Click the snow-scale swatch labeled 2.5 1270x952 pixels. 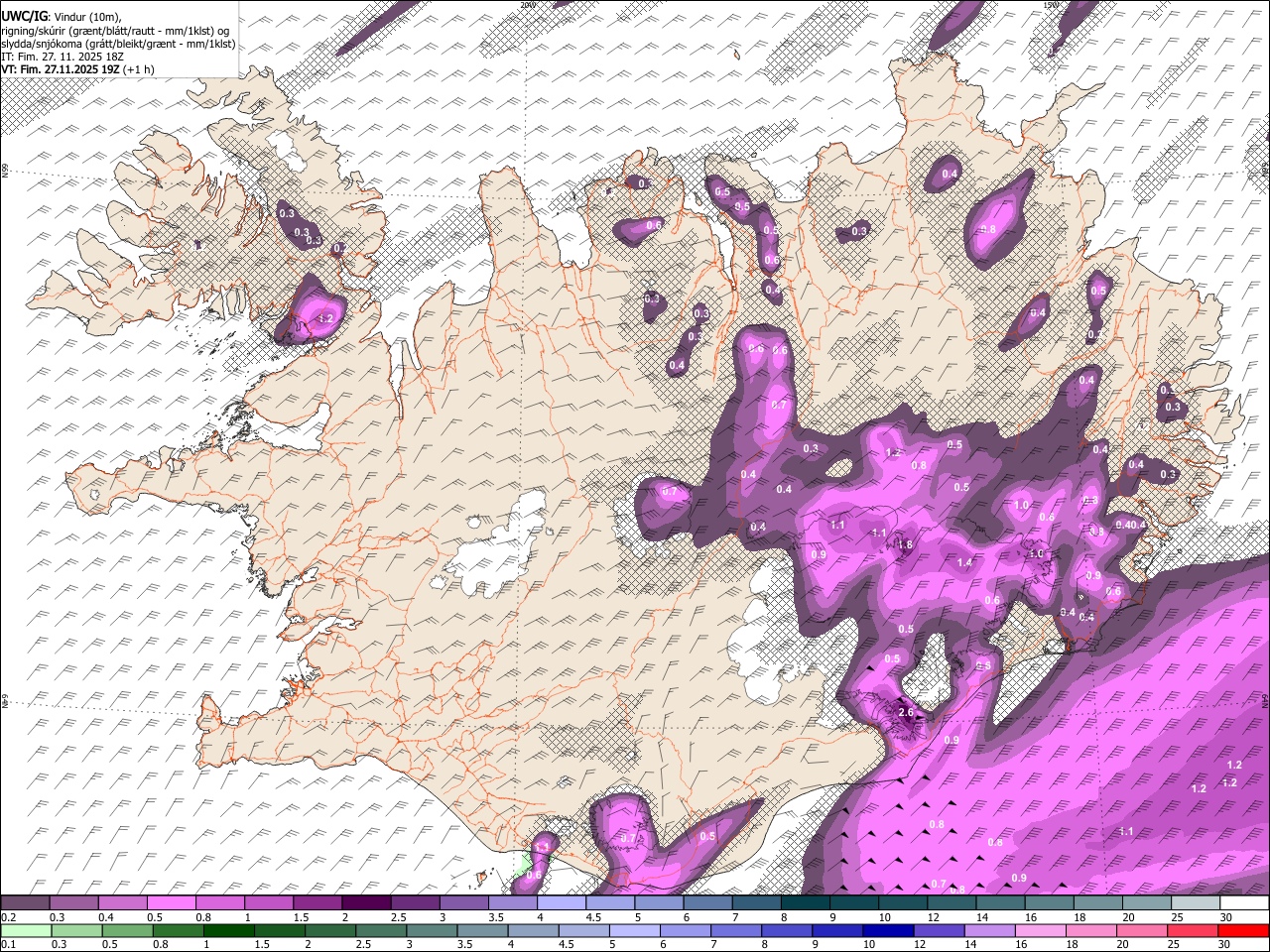(x=414, y=902)
